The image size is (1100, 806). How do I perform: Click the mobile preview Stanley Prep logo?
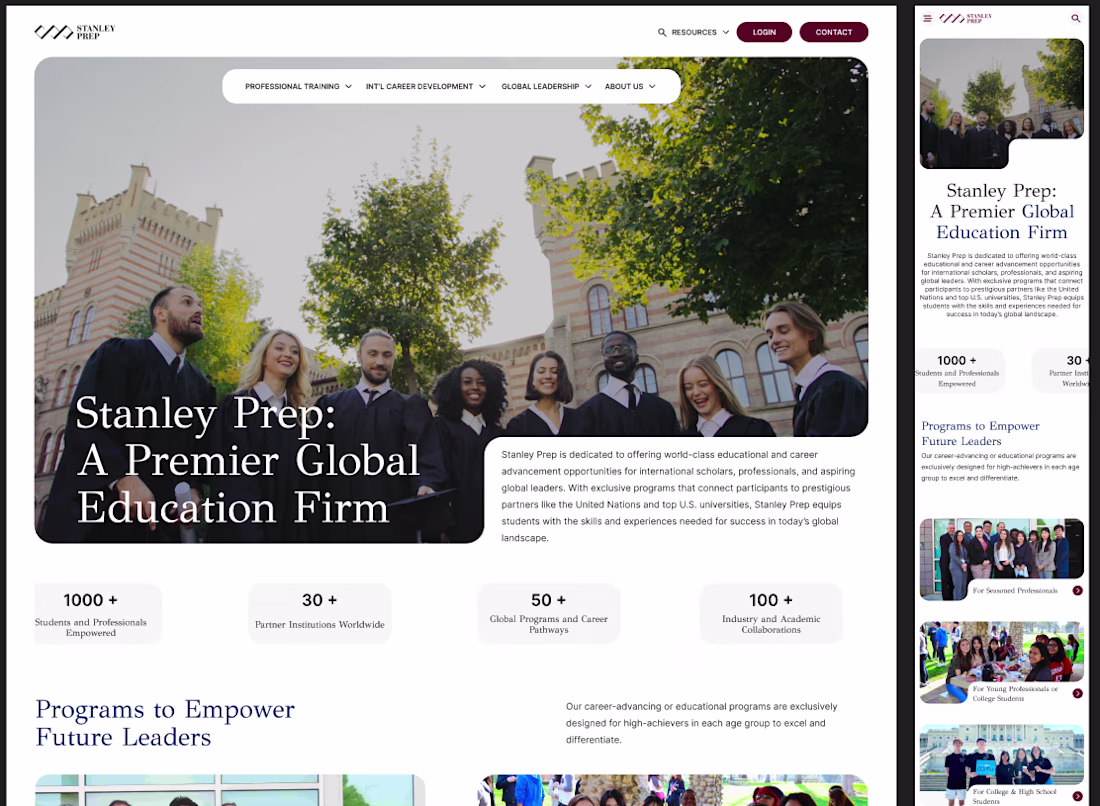tap(965, 18)
